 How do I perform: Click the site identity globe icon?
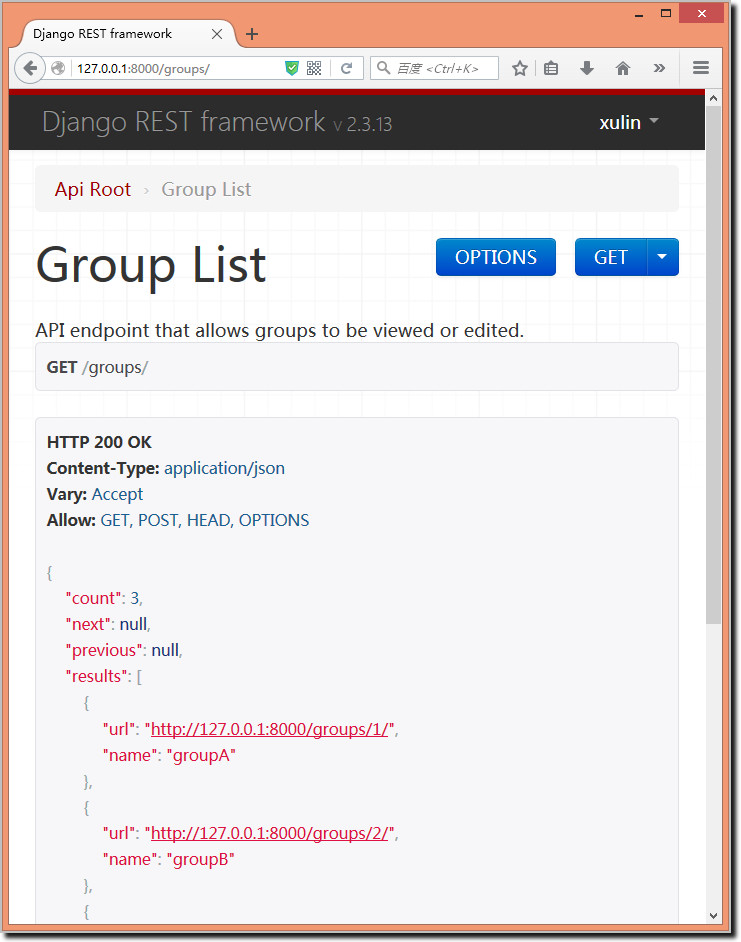coord(58,68)
